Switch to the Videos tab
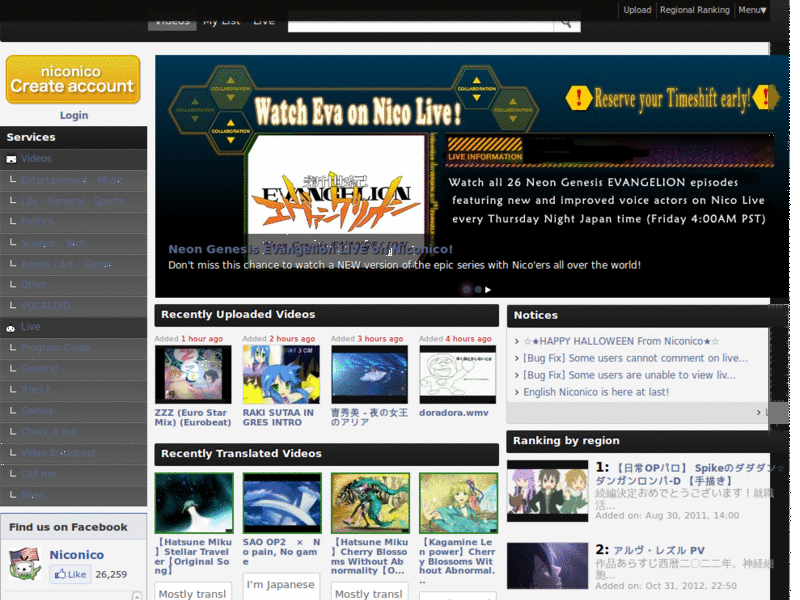The height and width of the screenshot is (600, 800). (x=172, y=23)
